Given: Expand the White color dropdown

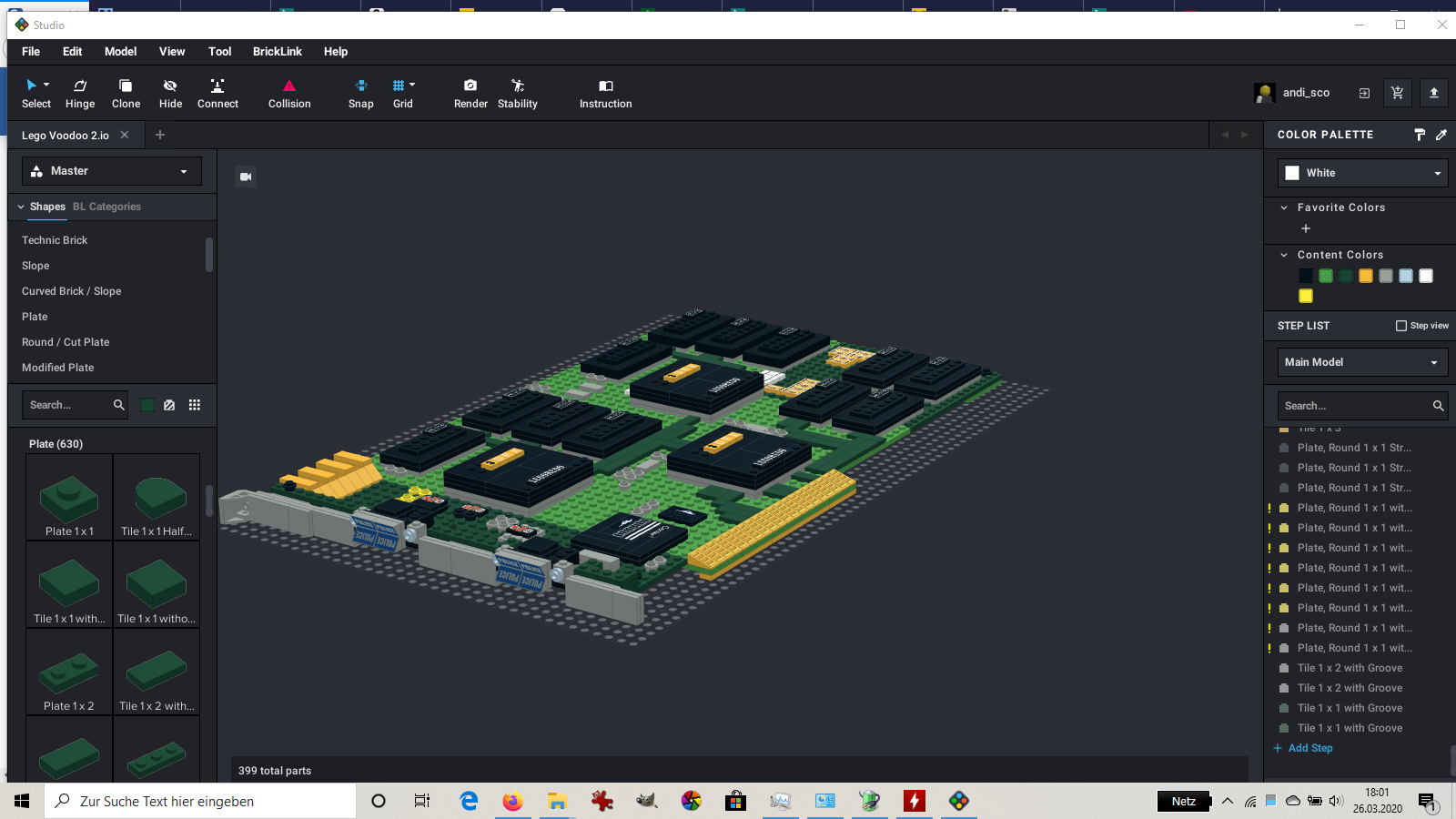Looking at the screenshot, I should (1362, 173).
